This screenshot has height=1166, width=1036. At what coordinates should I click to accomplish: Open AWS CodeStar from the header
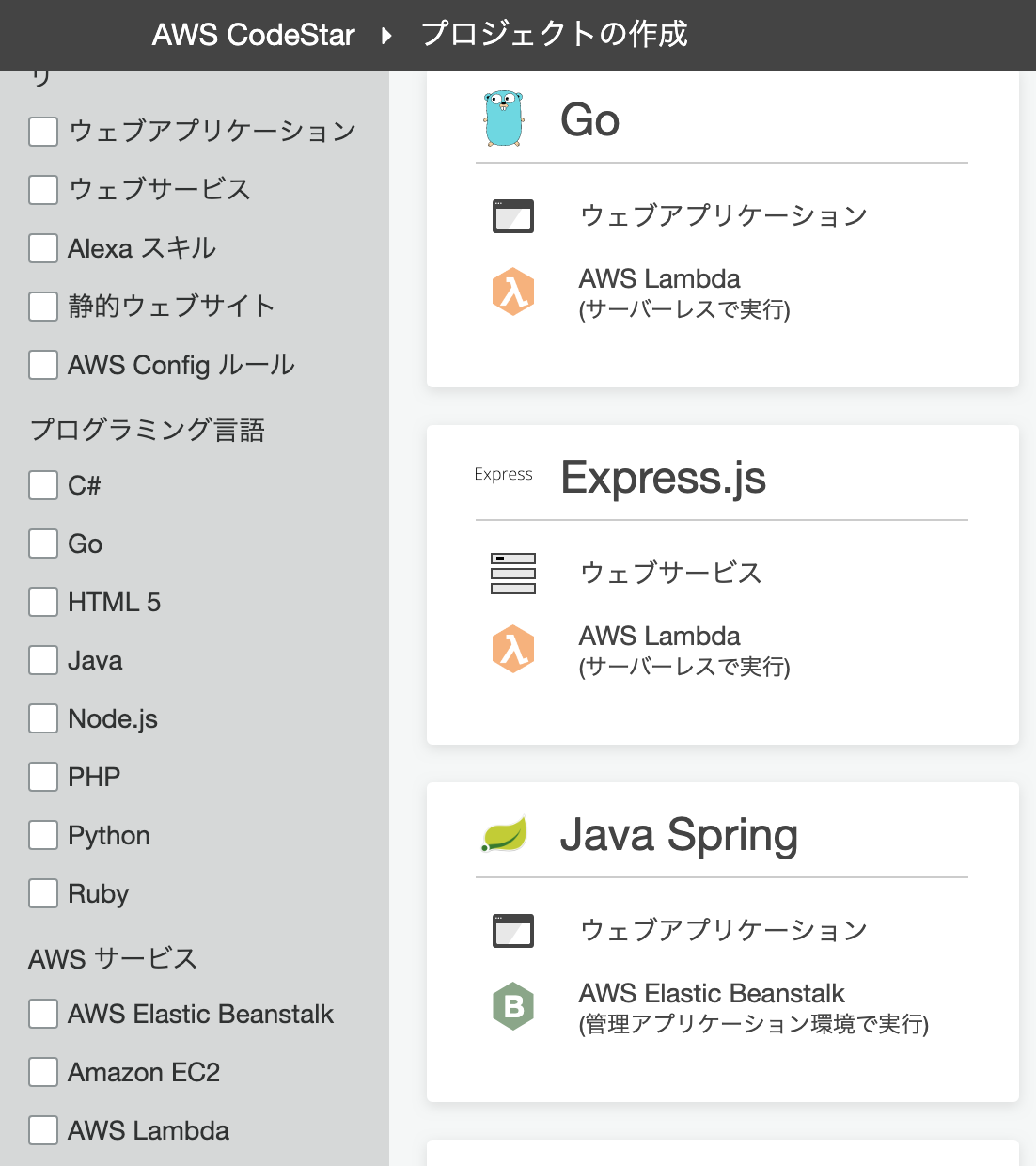[254, 35]
